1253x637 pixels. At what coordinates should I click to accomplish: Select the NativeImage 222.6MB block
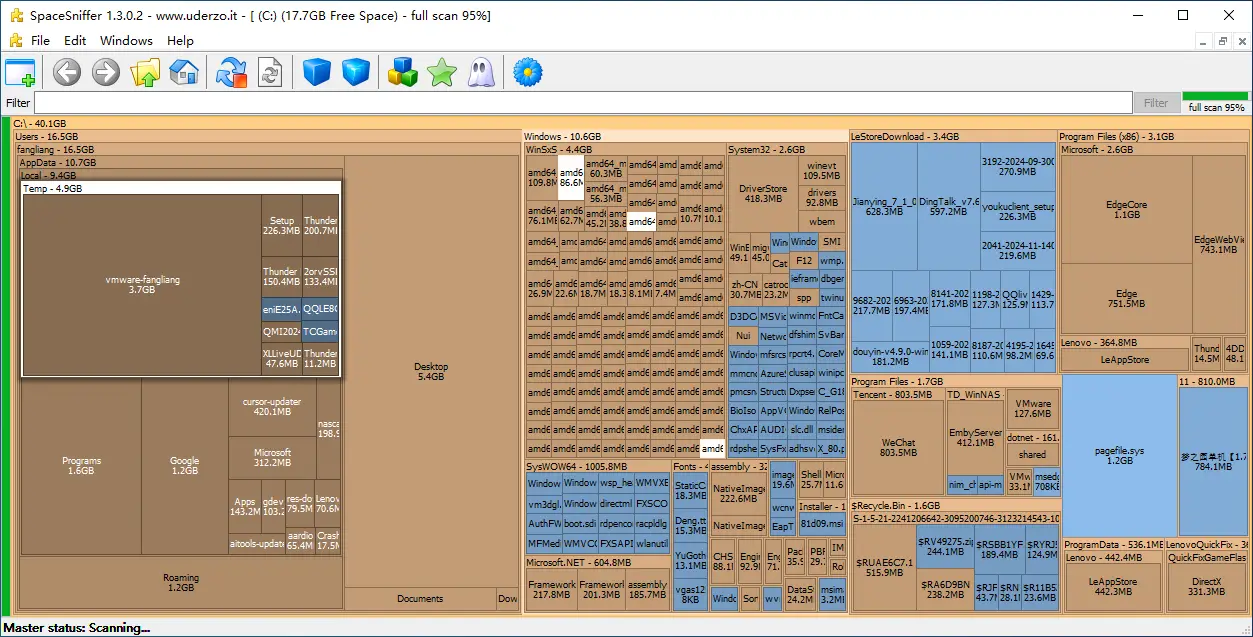coord(738,493)
